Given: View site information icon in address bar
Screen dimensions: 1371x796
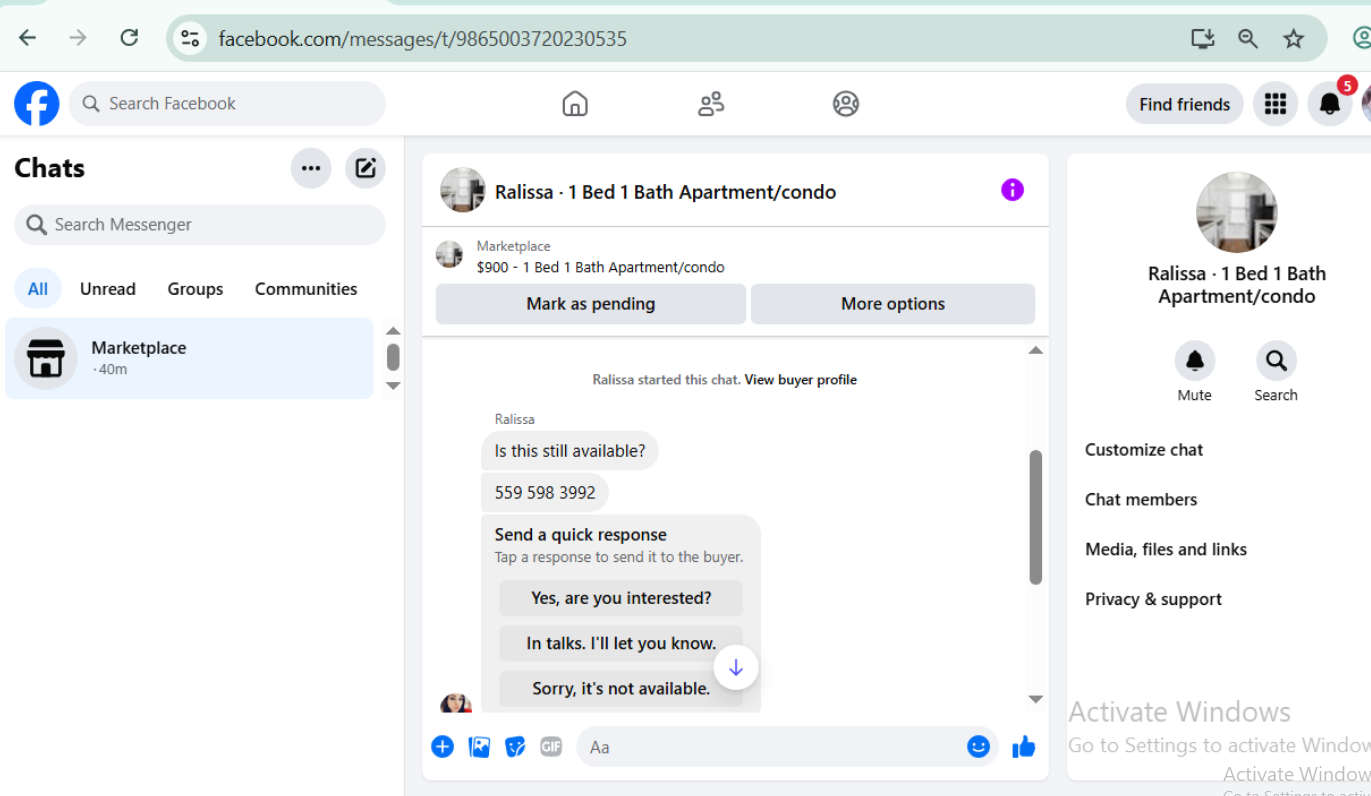Looking at the screenshot, I should (x=189, y=38).
